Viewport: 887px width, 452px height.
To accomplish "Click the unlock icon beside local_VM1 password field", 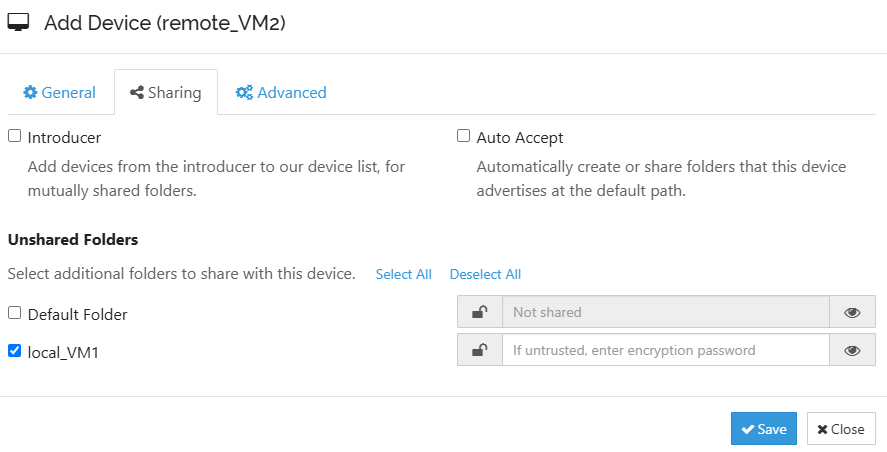I will point(480,350).
